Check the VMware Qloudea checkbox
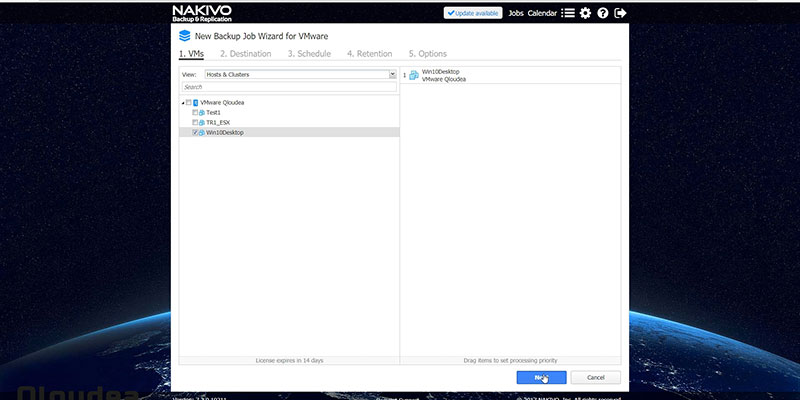The image size is (800, 400). point(189,103)
